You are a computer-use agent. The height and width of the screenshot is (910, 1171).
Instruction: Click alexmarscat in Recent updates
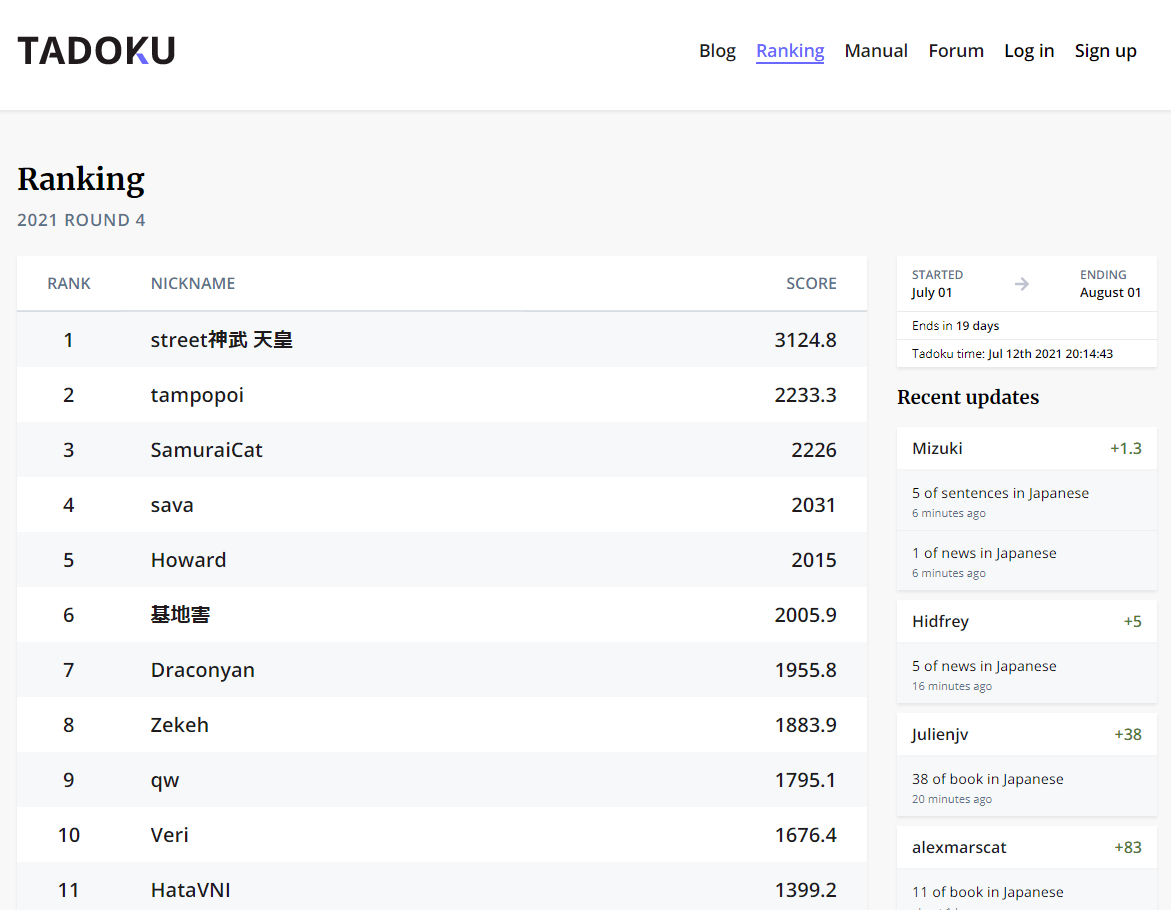(958, 847)
